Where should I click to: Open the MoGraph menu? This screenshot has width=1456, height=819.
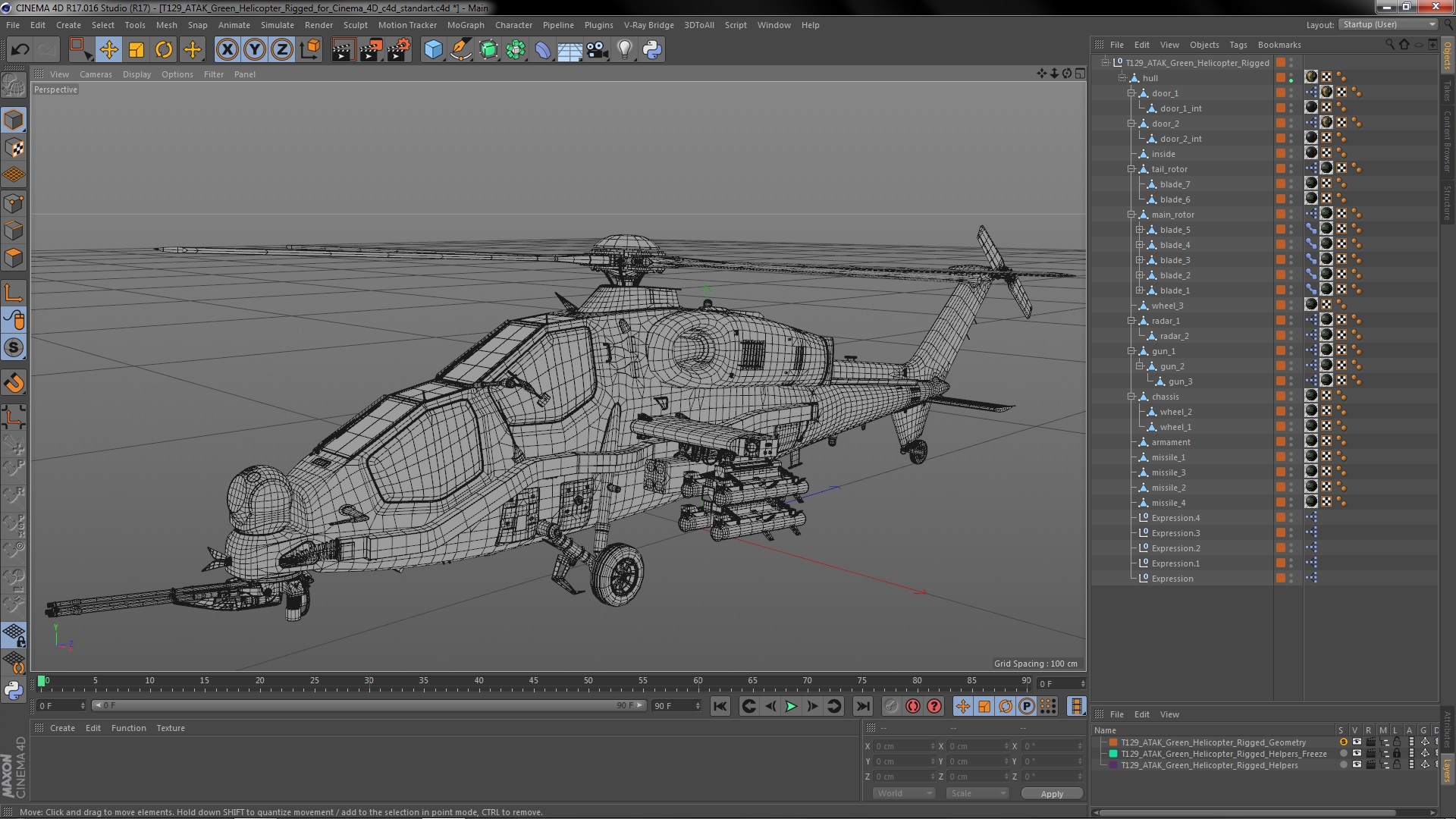coord(465,25)
